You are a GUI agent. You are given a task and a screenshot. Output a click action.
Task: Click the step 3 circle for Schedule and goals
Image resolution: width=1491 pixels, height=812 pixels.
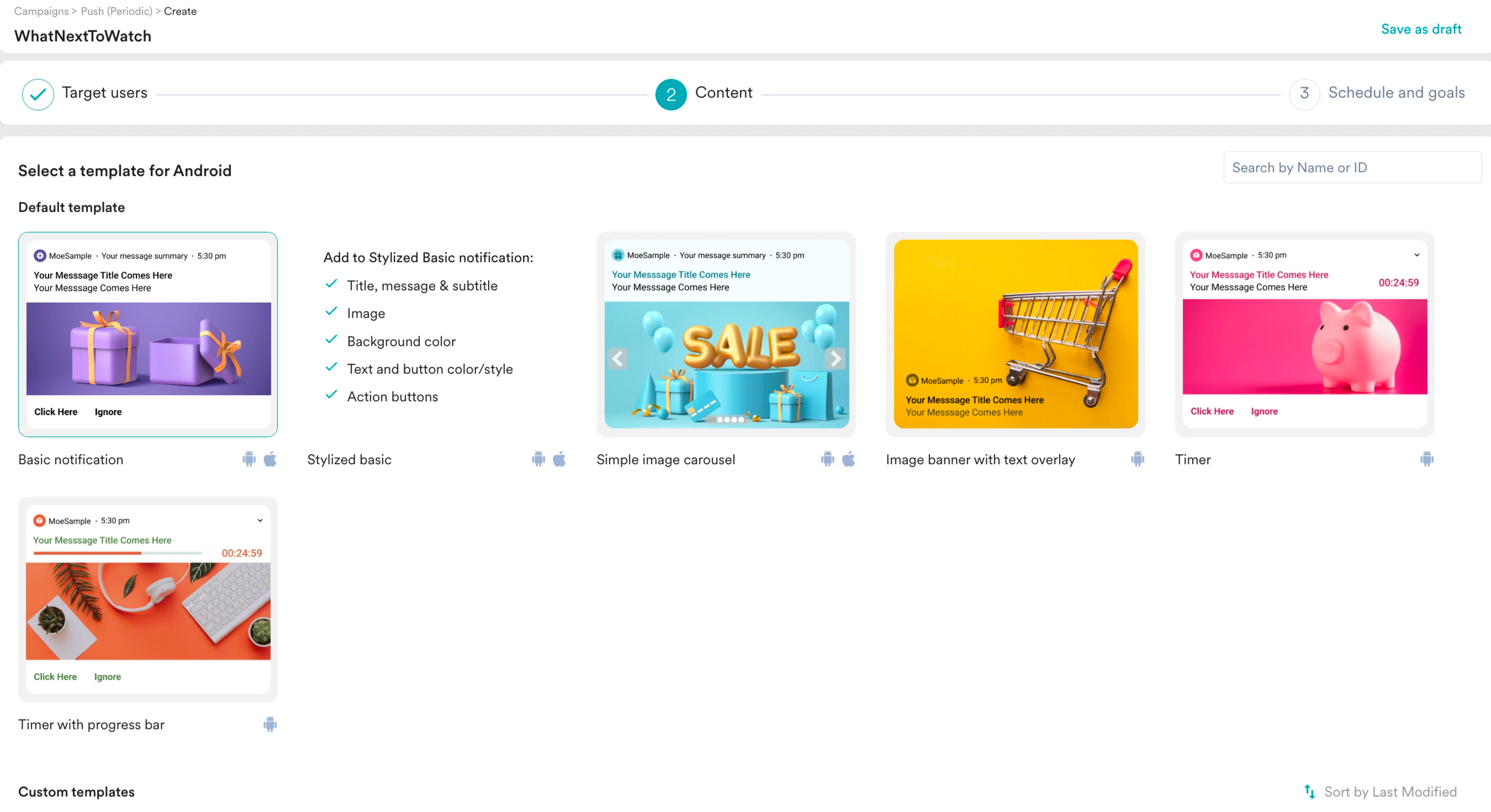pos(1304,94)
